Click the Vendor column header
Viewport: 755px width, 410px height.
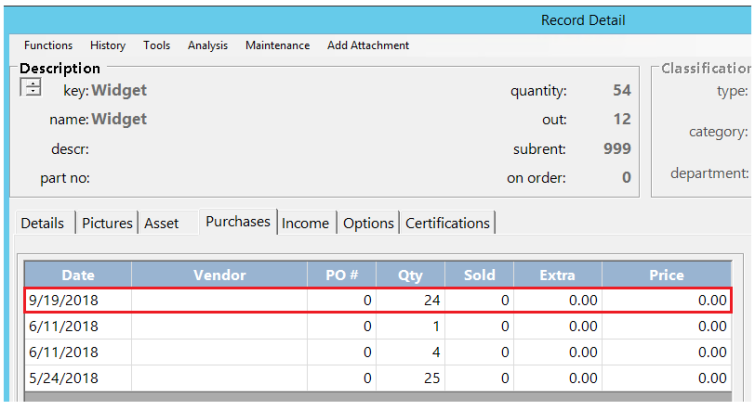[x=219, y=275]
